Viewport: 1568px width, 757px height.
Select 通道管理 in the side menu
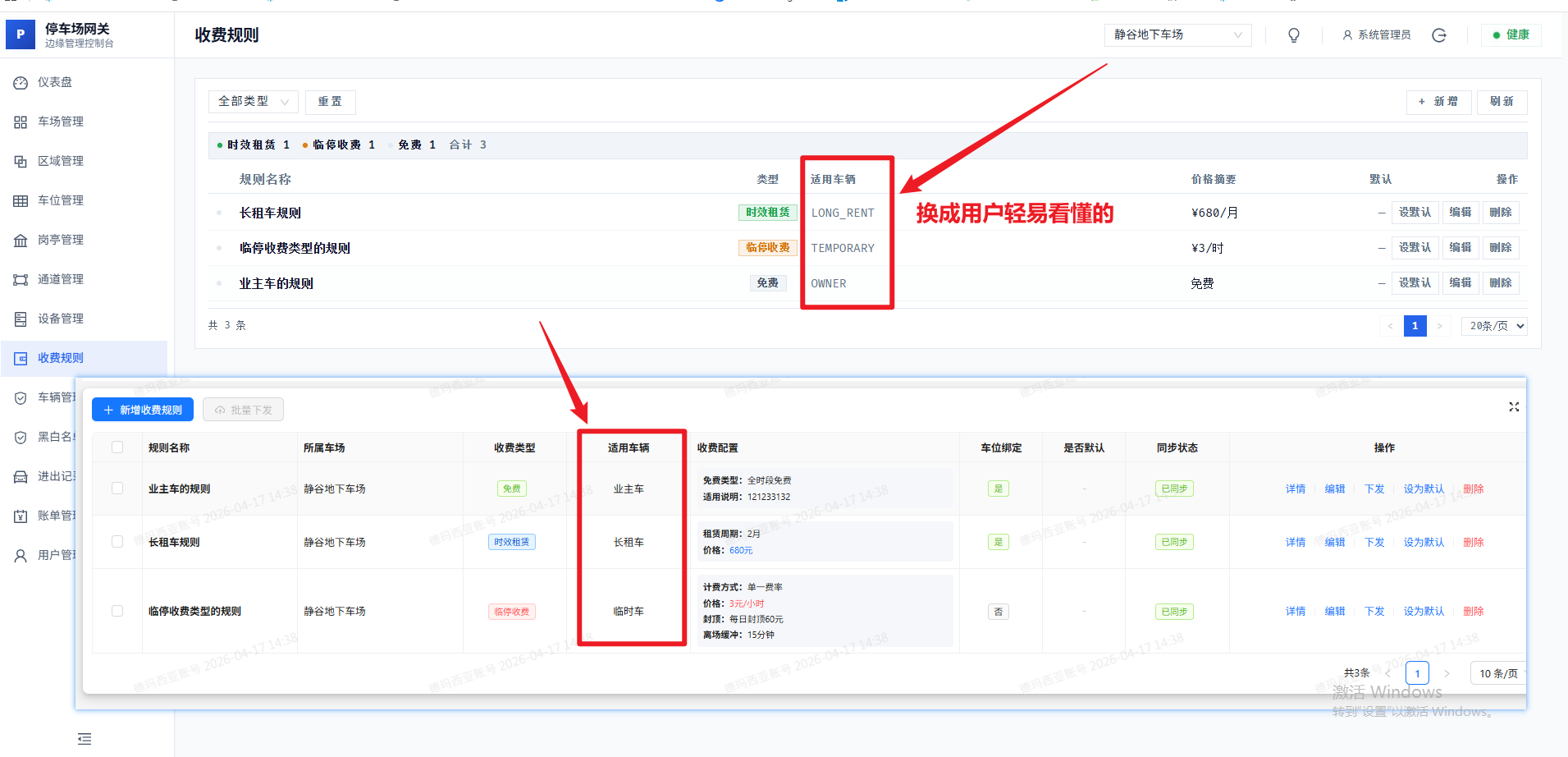click(x=60, y=279)
